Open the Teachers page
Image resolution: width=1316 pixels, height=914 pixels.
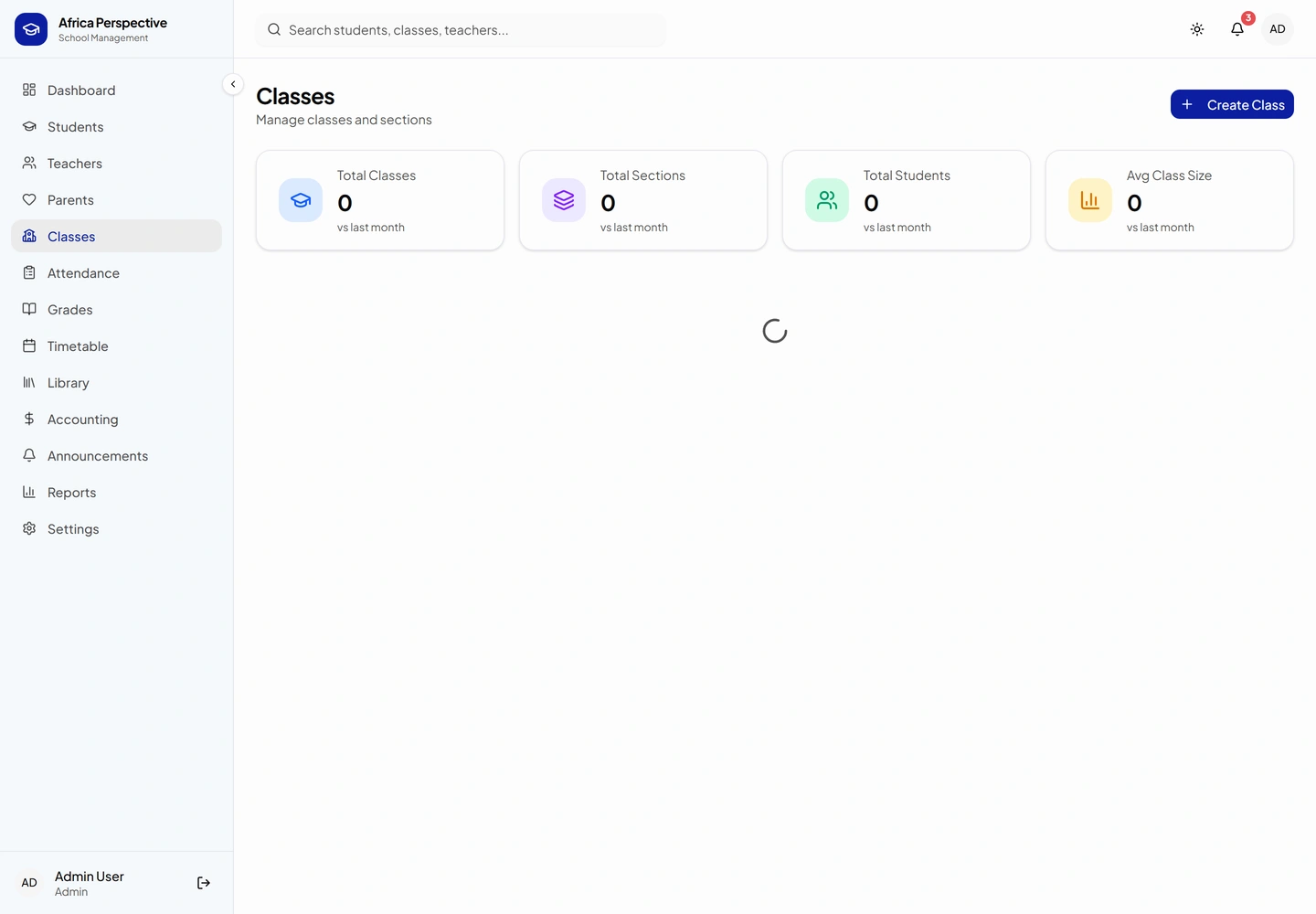click(116, 163)
